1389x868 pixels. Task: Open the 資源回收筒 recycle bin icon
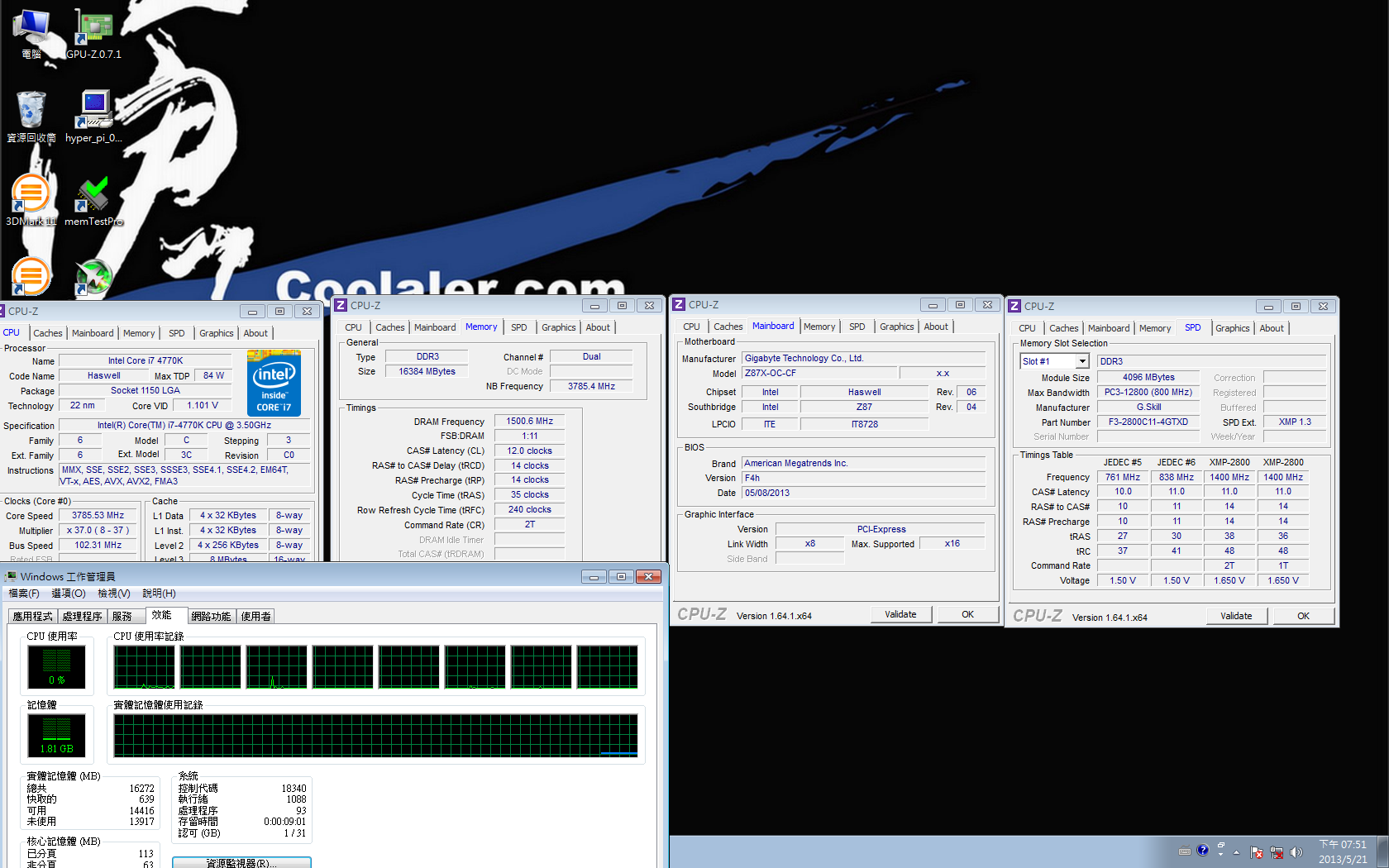coord(31,117)
